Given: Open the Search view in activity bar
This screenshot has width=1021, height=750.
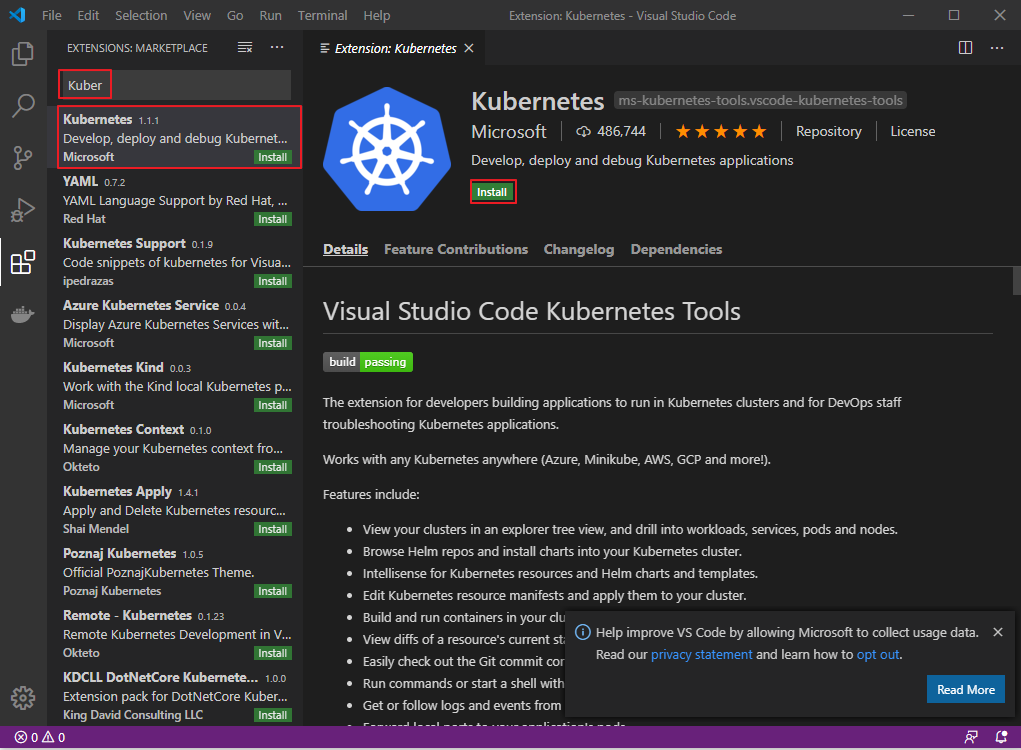Looking at the screenshot, I should click(23, 105).
